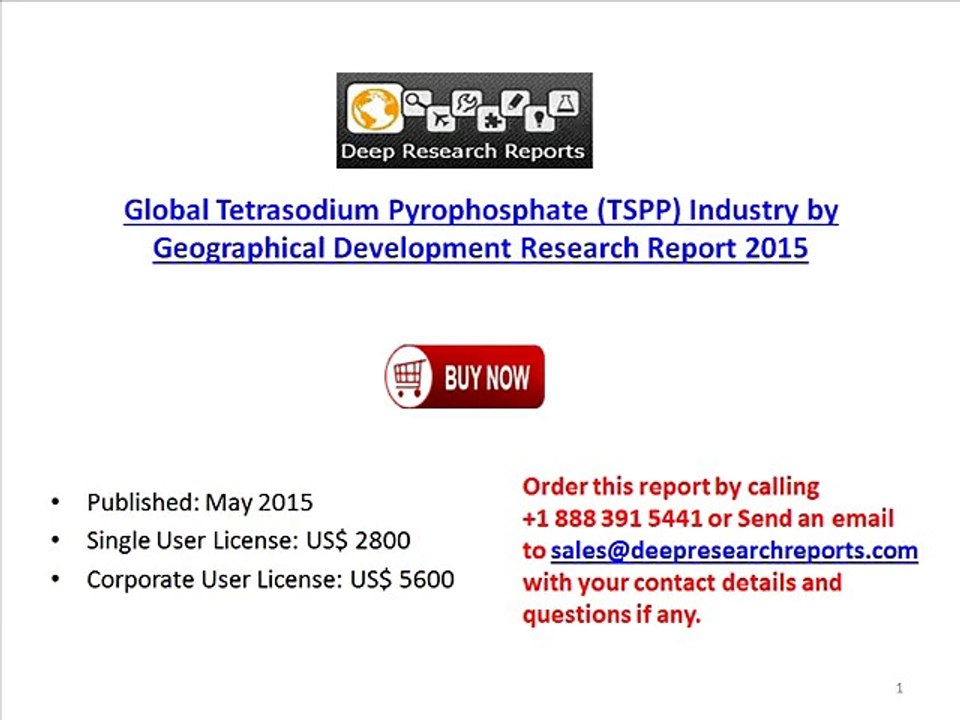The width and height of the screenshot is (960, 720).
Task: Click the magnifying glass icon in logo
Action: click(416, 102)
